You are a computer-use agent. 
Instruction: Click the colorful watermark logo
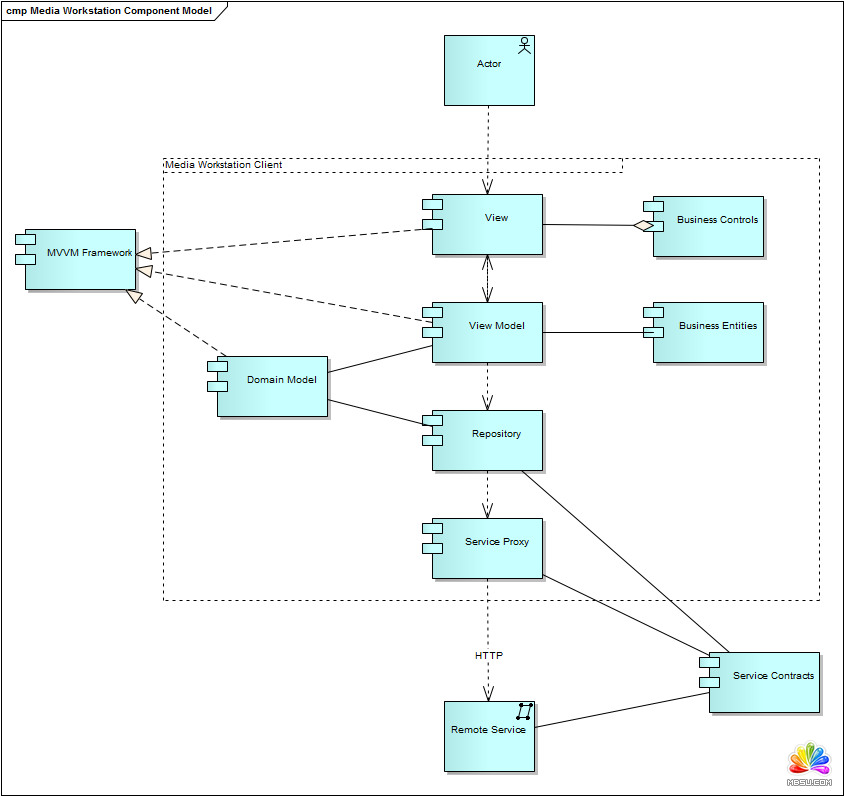[x=809, y=762]
